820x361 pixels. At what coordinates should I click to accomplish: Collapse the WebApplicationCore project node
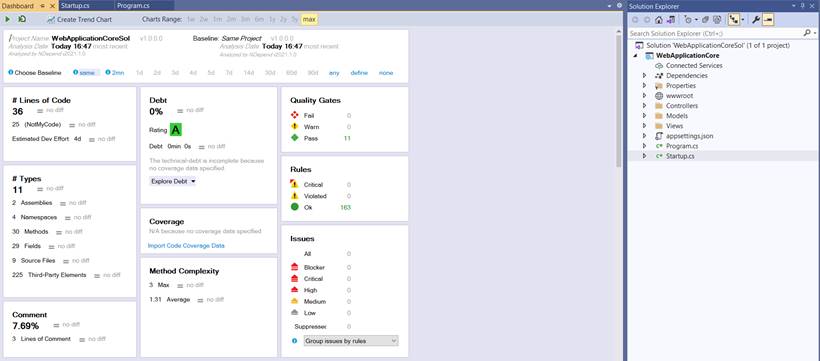click(x=635, y=55)
